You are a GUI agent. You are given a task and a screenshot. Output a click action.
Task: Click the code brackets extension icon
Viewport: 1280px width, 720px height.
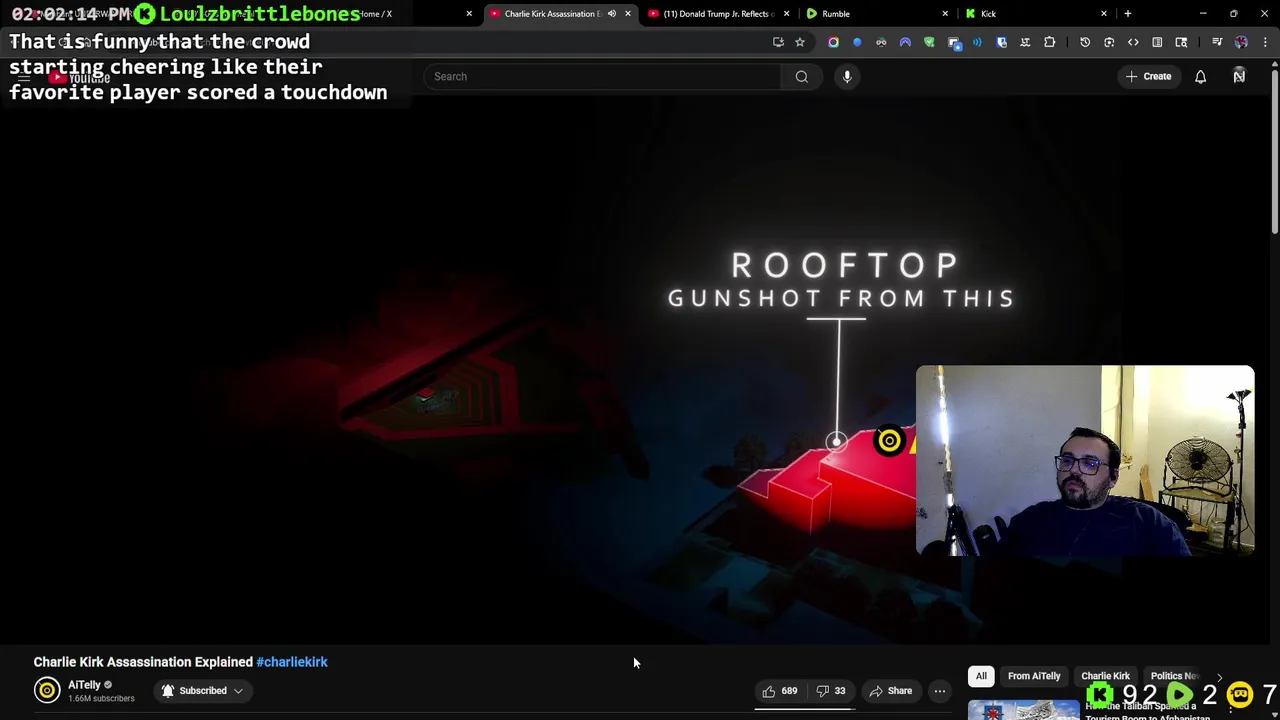coord(1133,42)
